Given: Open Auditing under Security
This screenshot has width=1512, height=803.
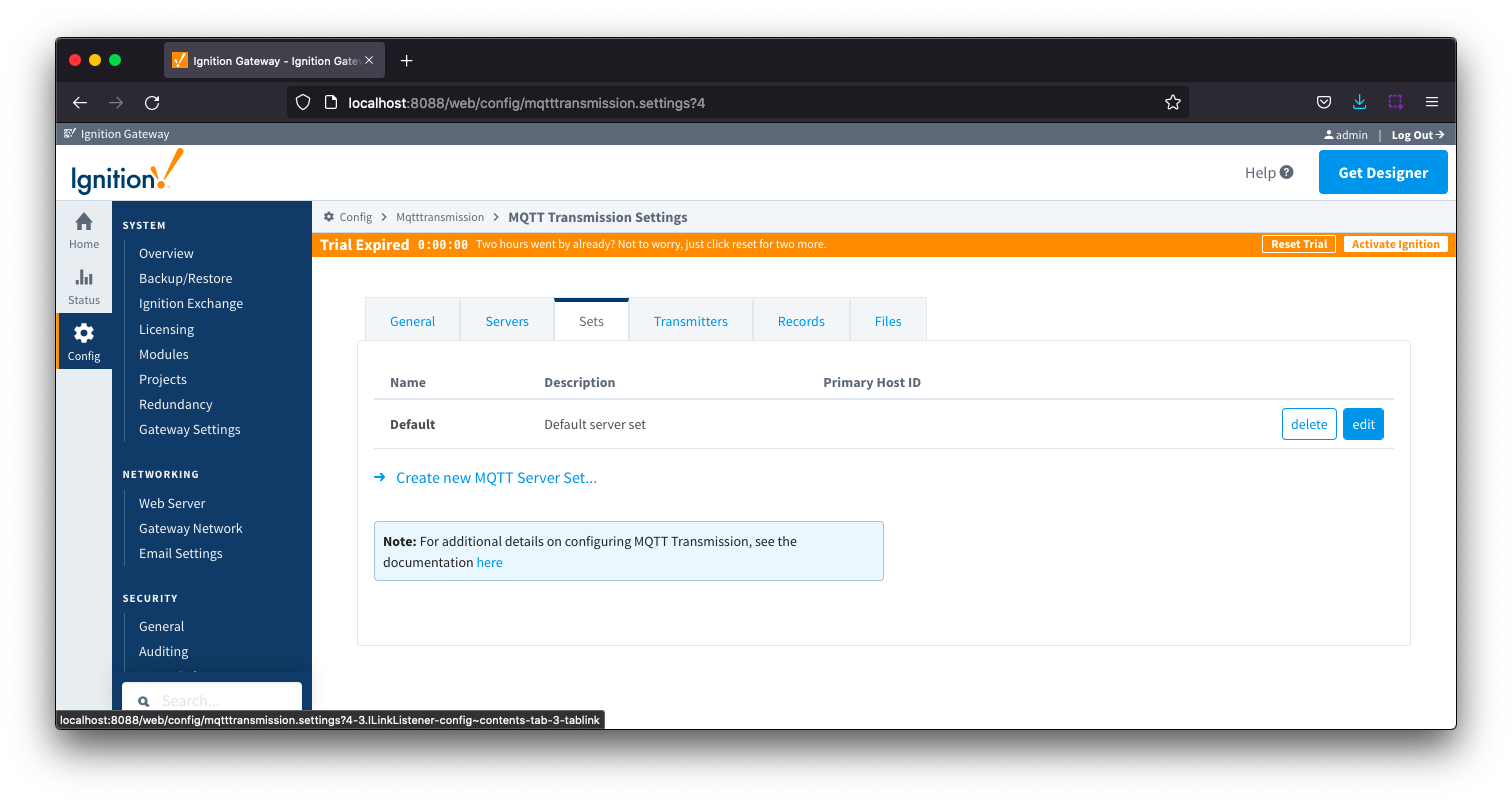Looking at the screenshot, I should pyautogui.click(x=164, y=651).
